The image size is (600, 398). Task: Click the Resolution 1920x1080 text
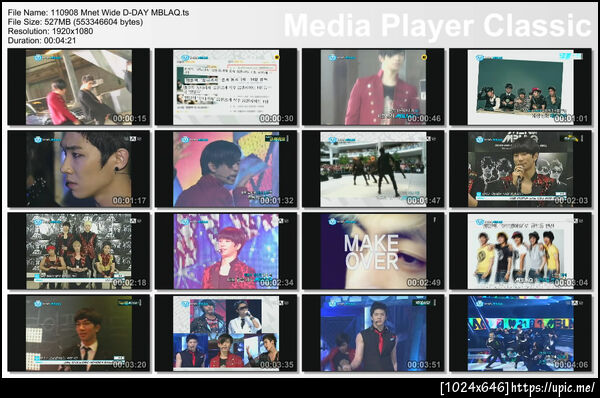tap(51, 31)
